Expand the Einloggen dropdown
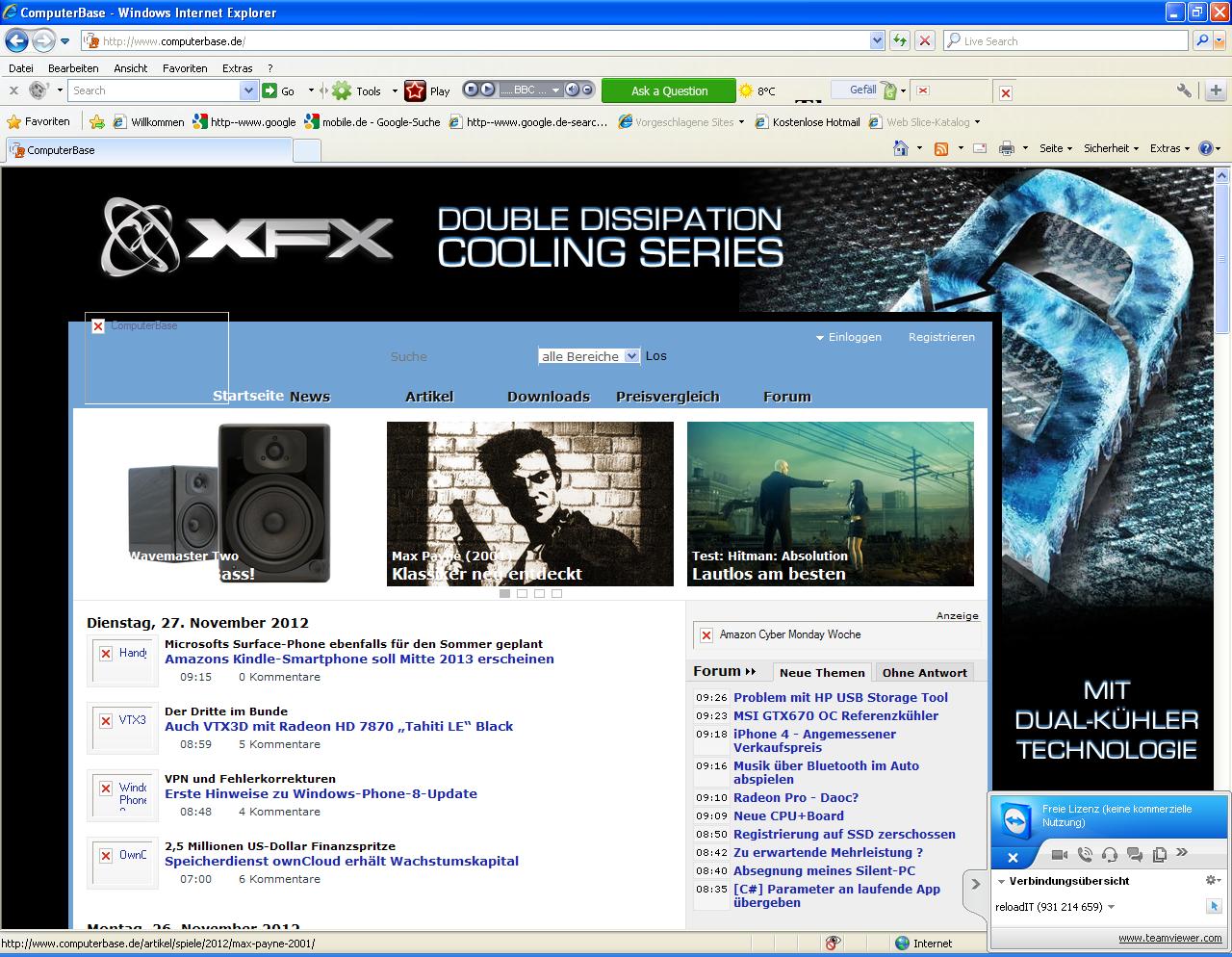 848,337
